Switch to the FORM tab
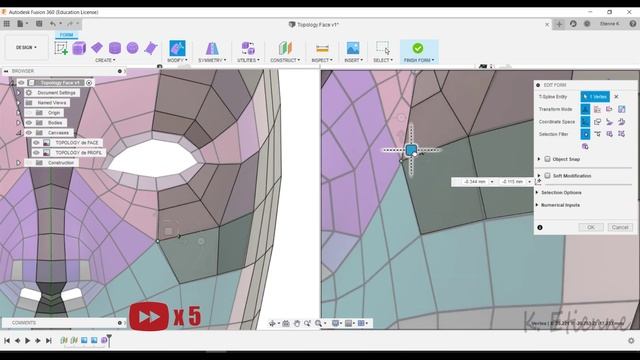This screenshot has width=640, height=360. [x=66, y=35]
